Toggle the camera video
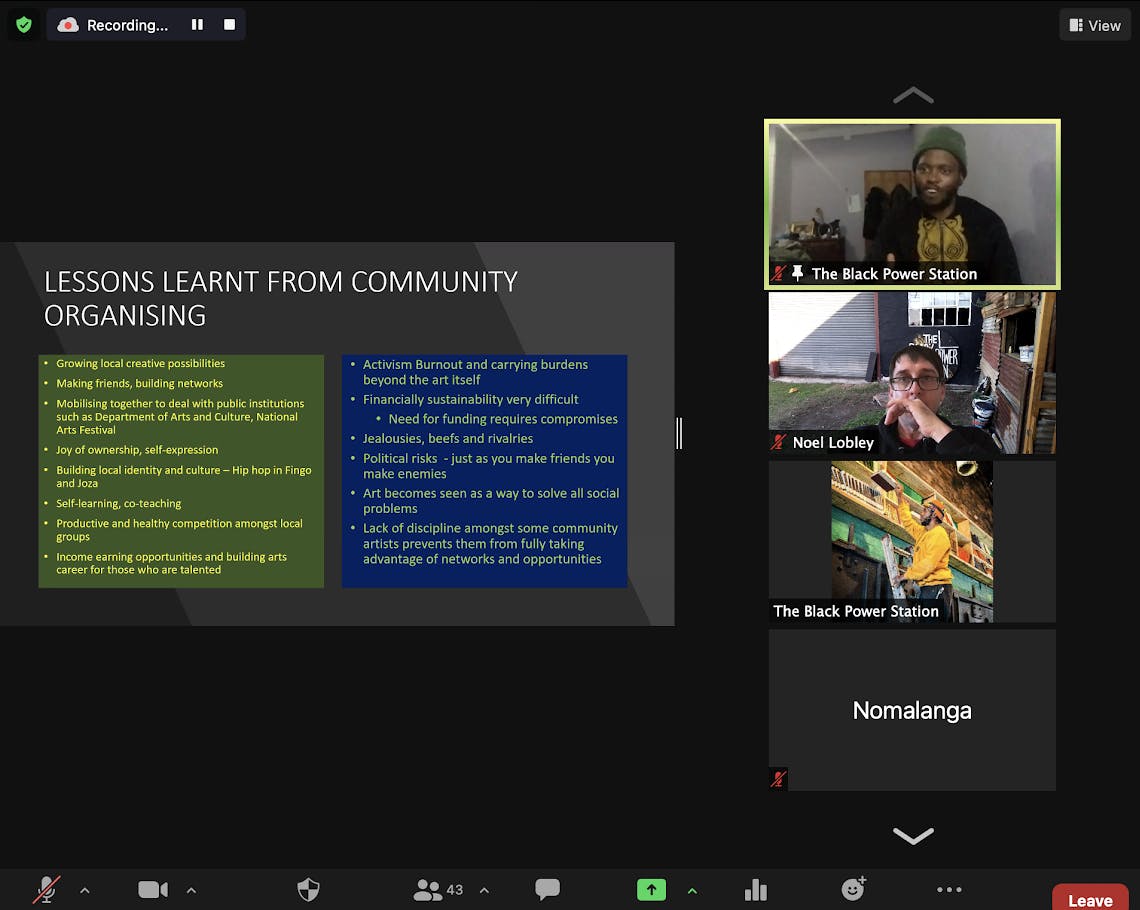 click(152, 889)
